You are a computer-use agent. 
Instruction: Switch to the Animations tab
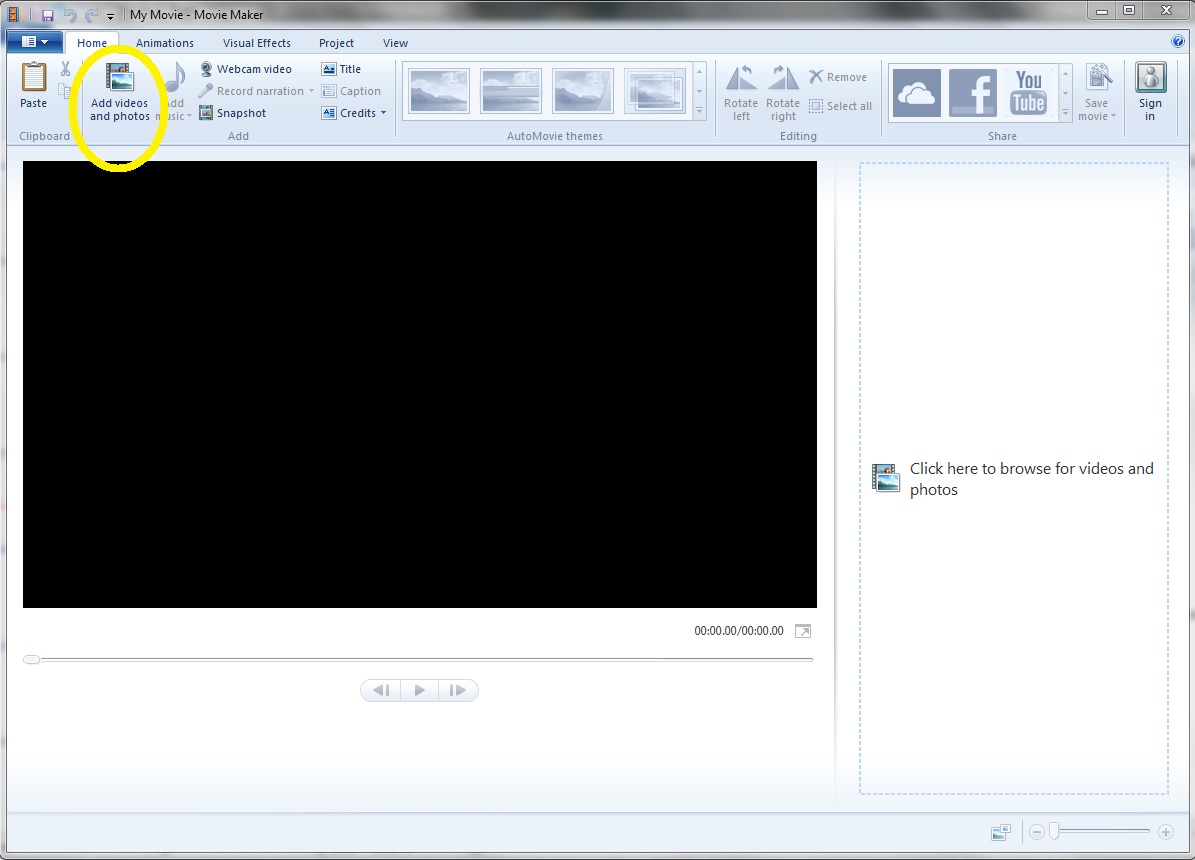click(x=165, y=43)
